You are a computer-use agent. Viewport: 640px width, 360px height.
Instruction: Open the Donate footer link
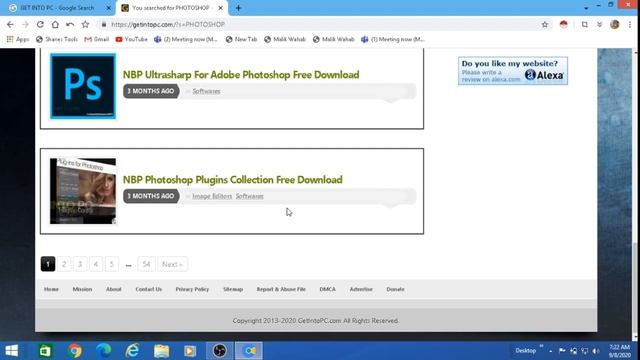point(395,289)
